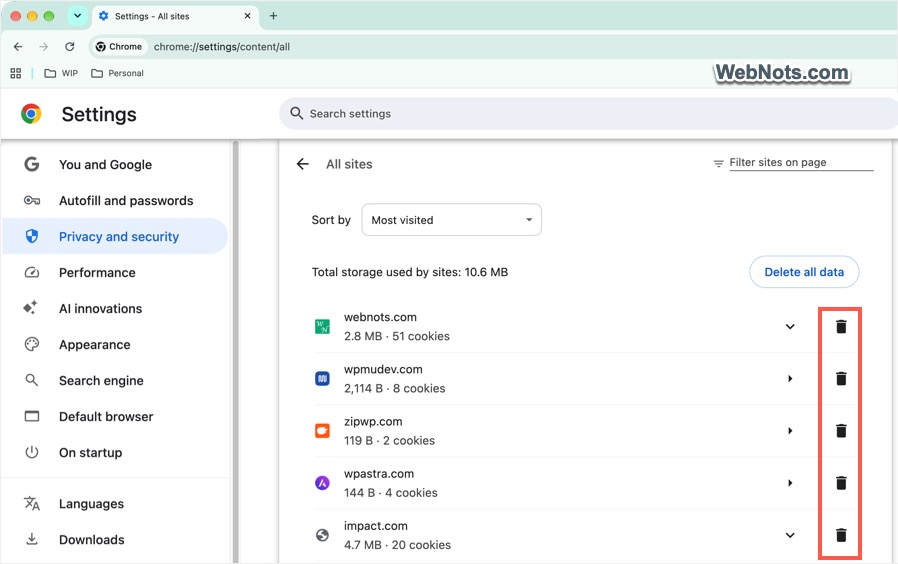Open You and Google settings

click(x=105, y=165)
